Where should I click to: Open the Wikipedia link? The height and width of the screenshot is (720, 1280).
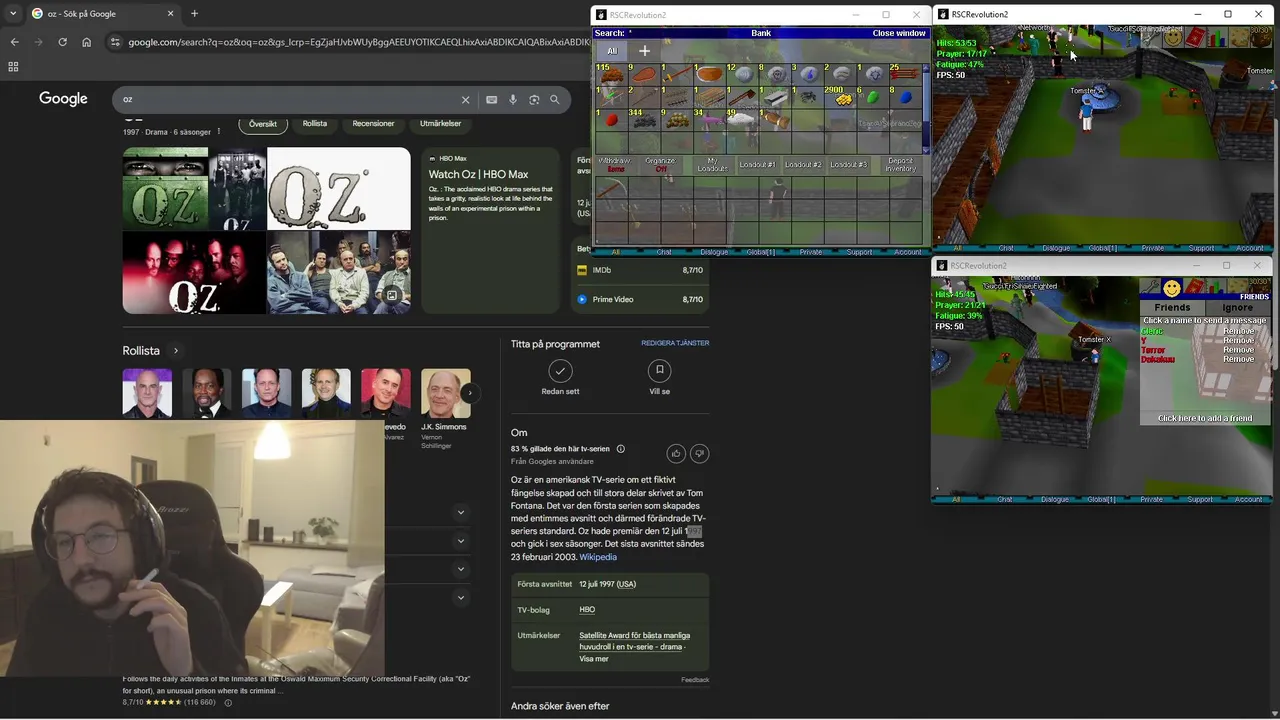[x=598, y=557]
